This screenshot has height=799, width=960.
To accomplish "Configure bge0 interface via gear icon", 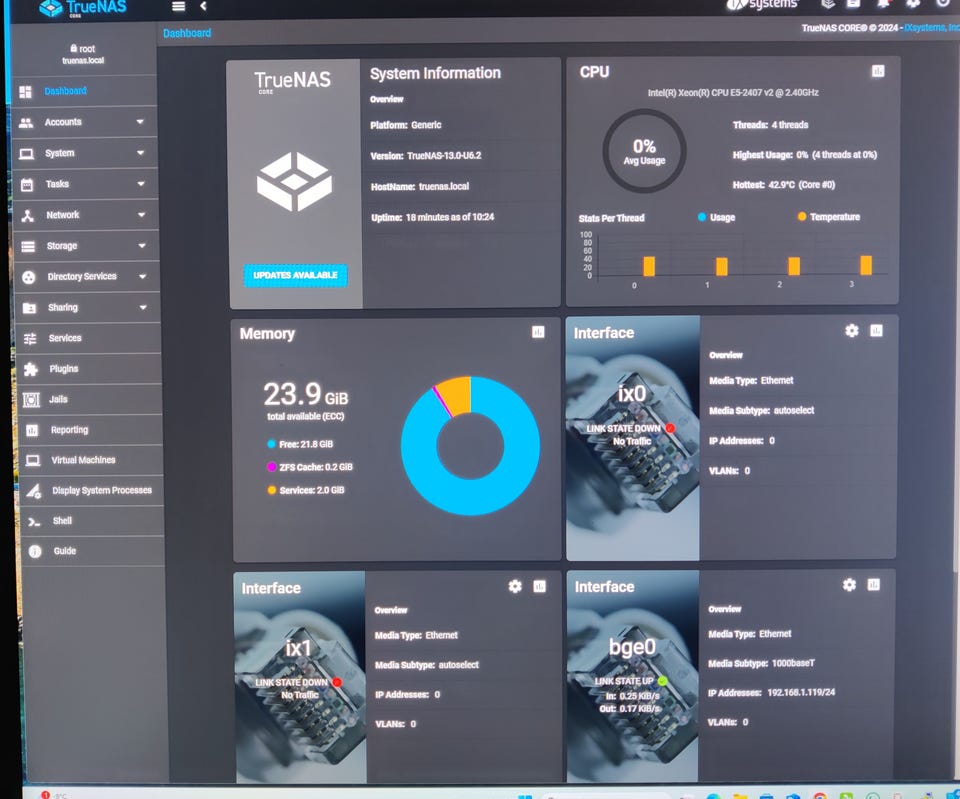I will click(x=849, y=585).
